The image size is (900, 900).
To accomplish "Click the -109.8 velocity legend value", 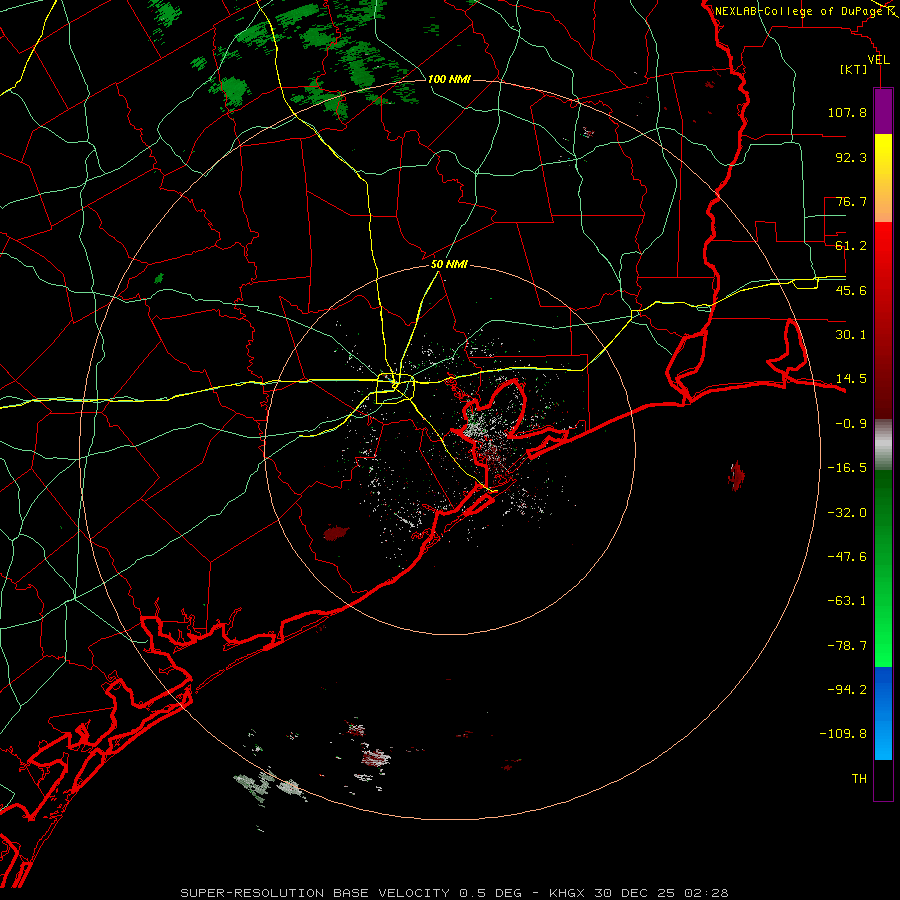I will pos(843,734).
